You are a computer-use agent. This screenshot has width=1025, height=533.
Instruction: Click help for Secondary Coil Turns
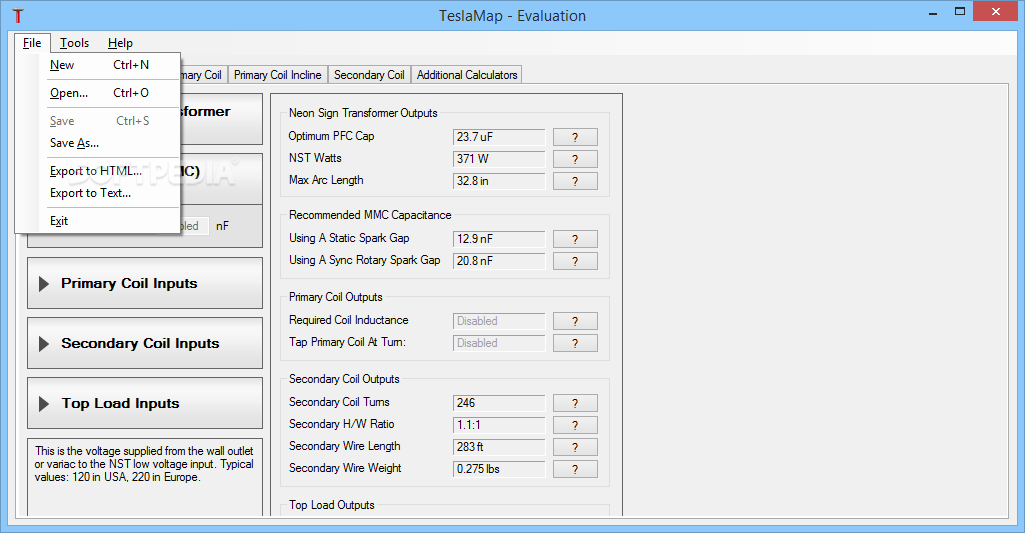(575, 404)
